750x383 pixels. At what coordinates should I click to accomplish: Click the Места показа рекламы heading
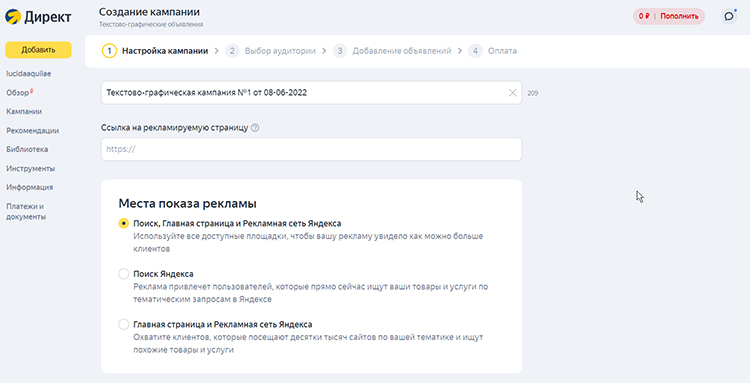click(188, 203)
